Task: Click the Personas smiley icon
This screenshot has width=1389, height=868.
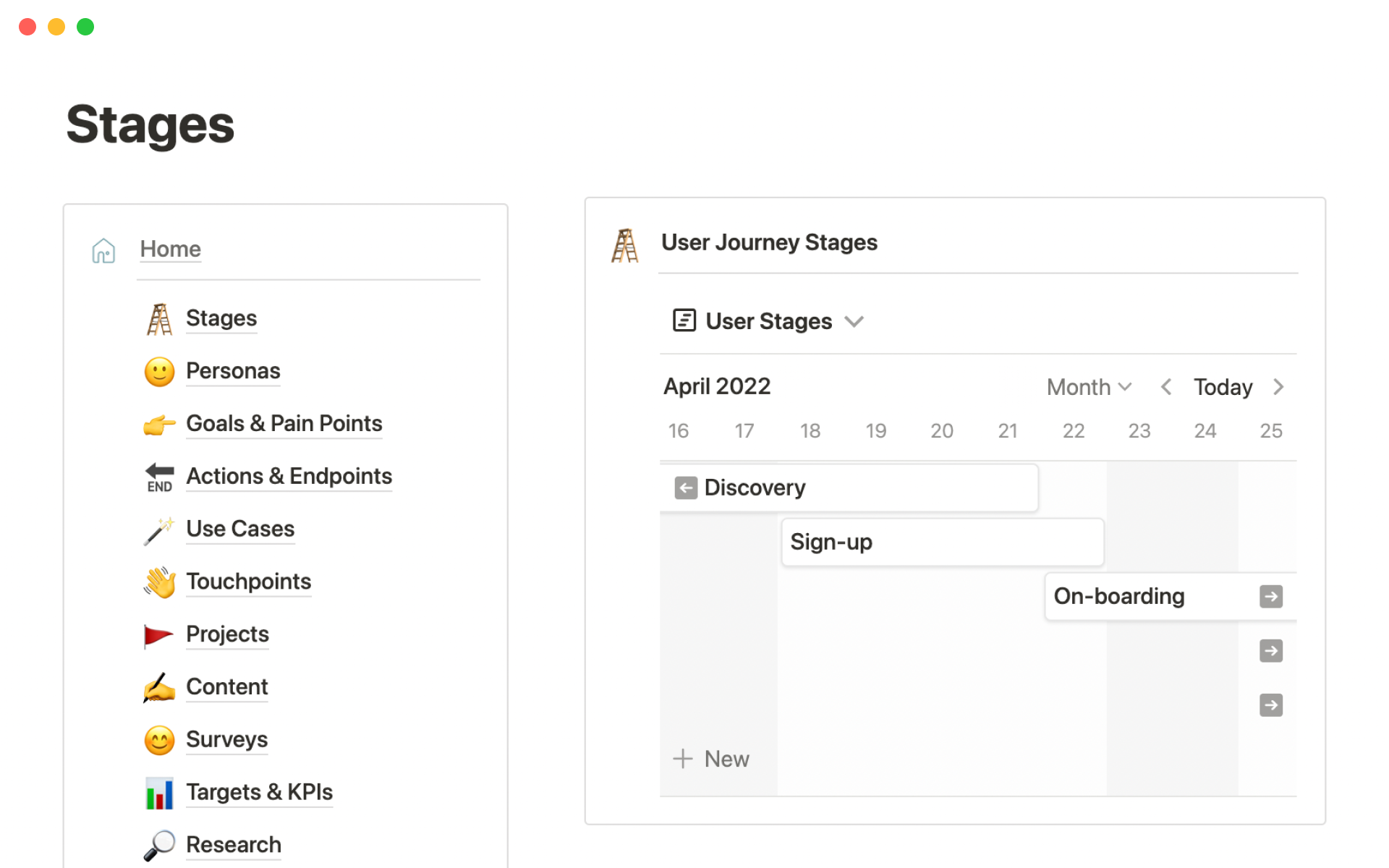Action: click(159, 371)
